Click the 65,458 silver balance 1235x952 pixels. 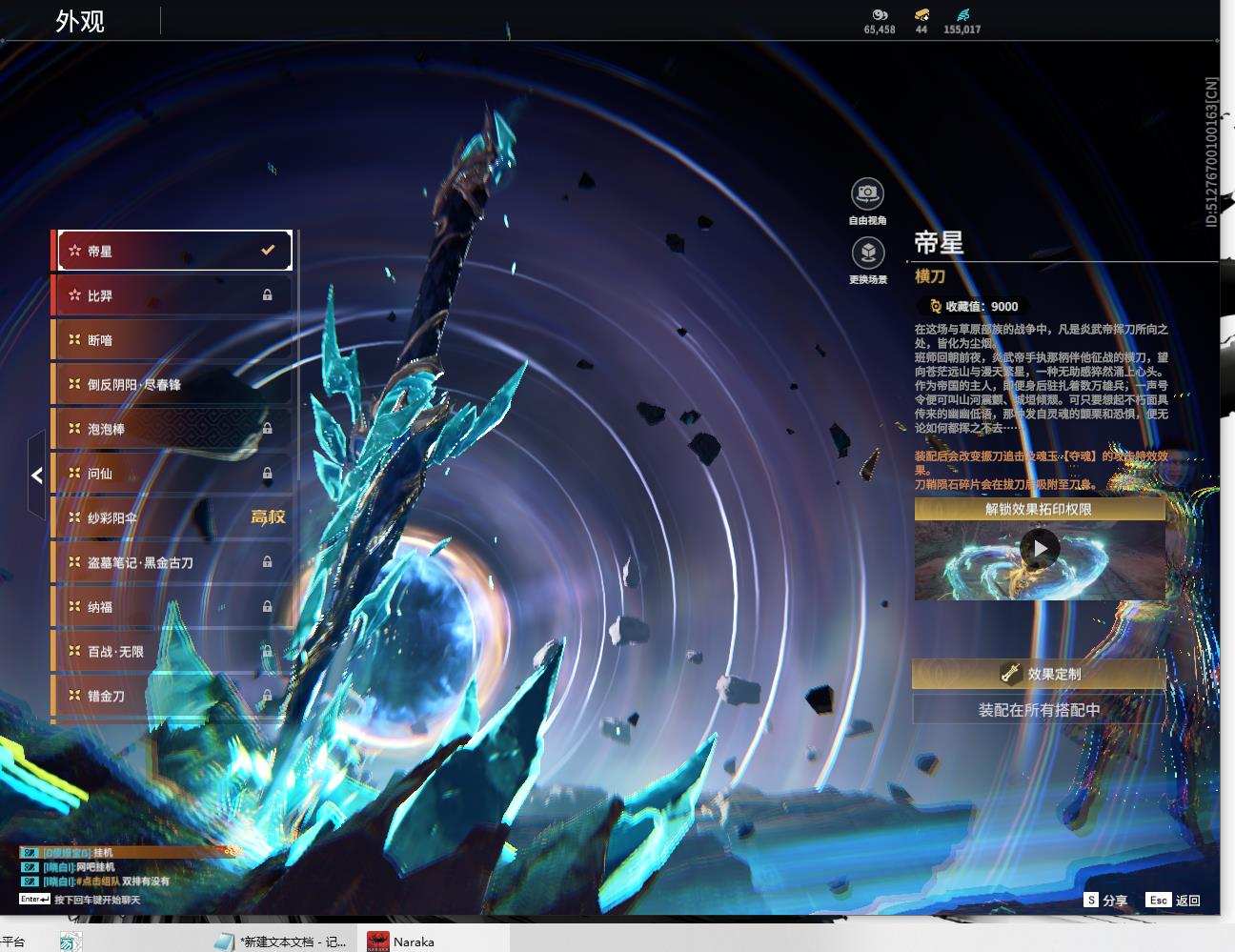[x=880, y=30]
